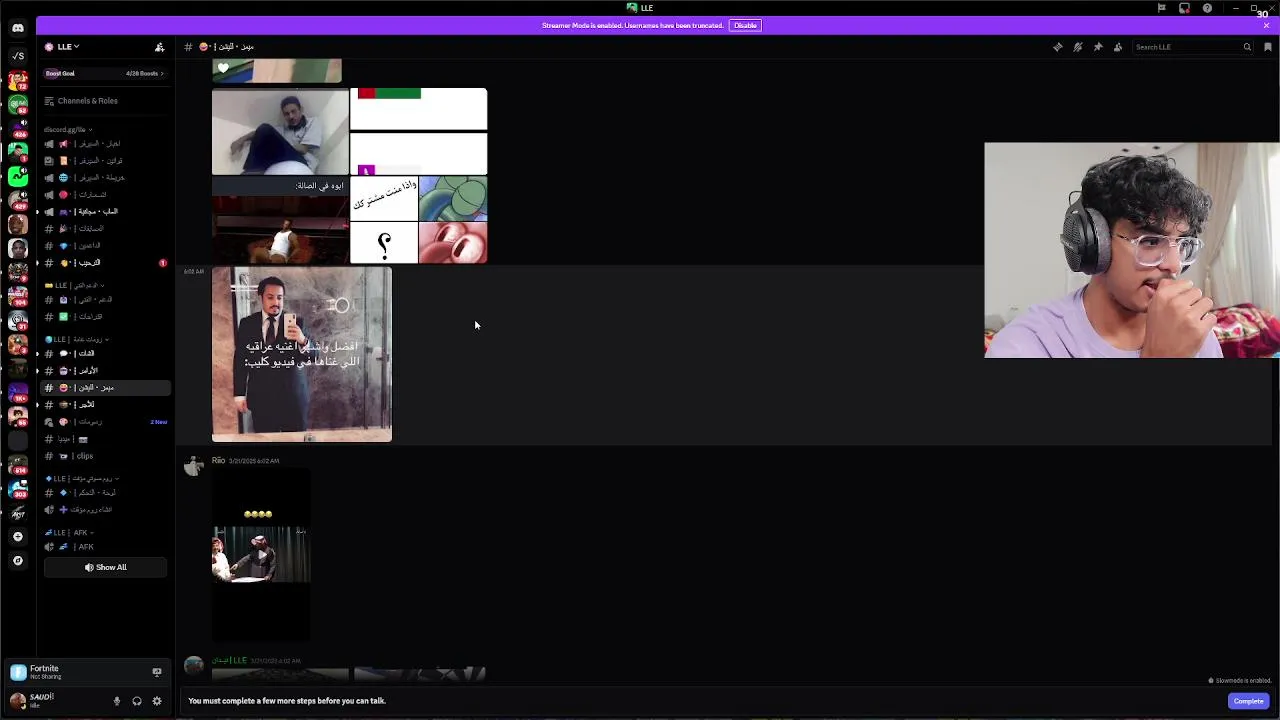Toggle microphone mute in user panel
Screen dimensions: 1280x720
coord(117,701)
